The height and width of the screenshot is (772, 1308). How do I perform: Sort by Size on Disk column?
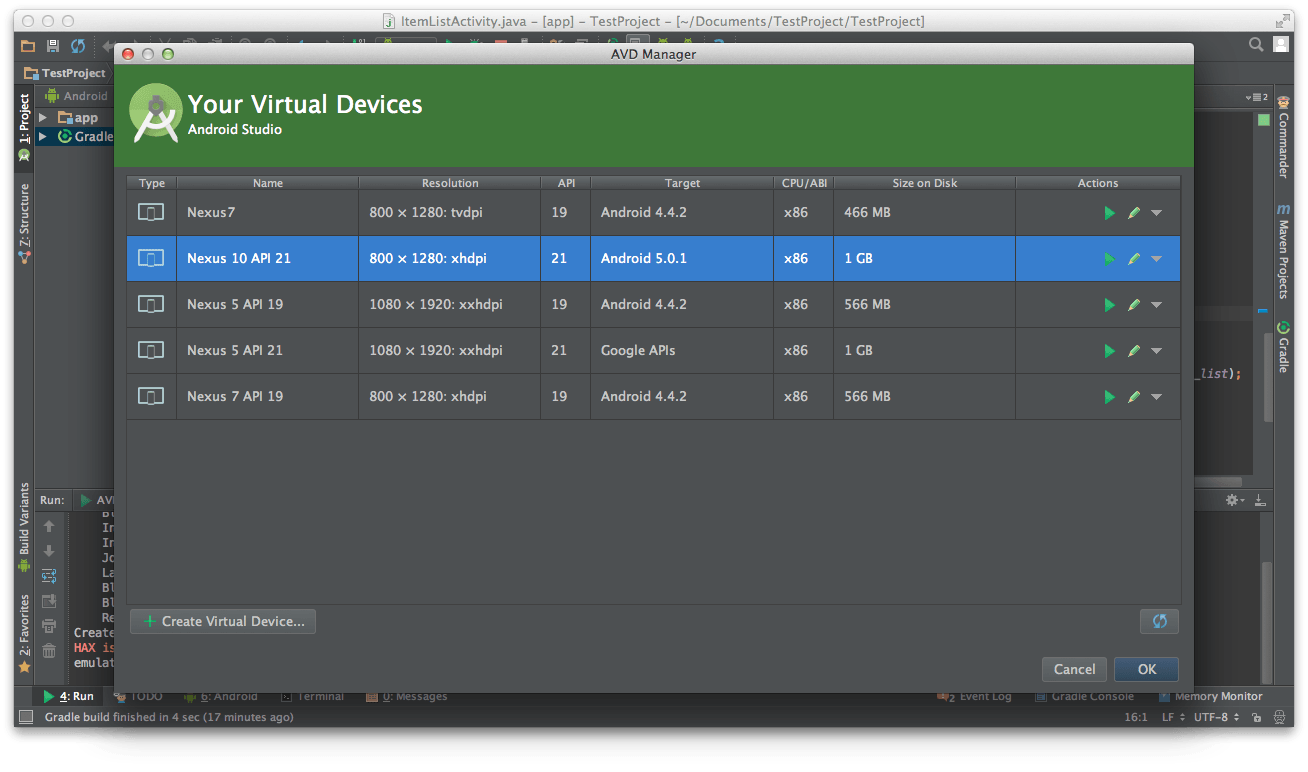click(x=924, y=183)
